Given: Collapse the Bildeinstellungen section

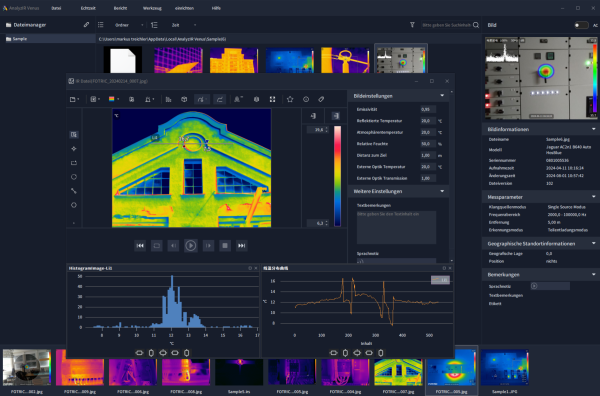Looking at the screenshot, I should [442, 96].
